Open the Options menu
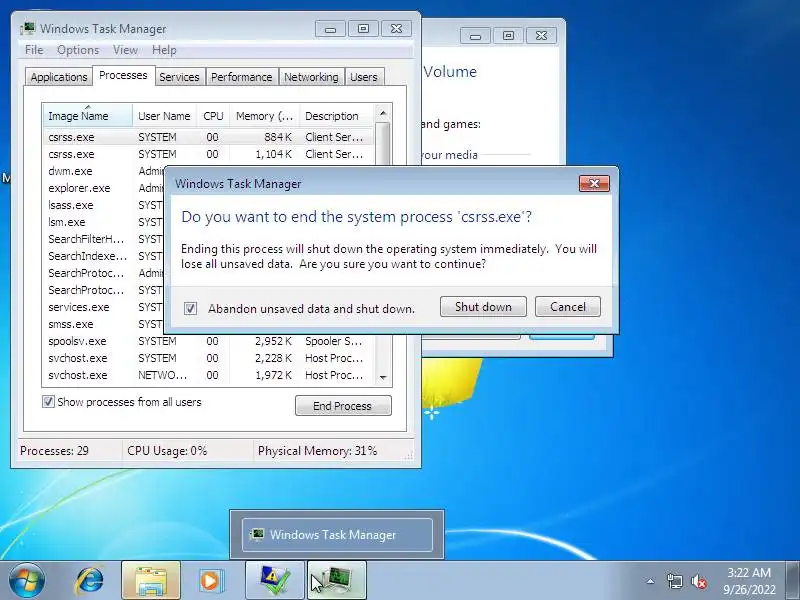Image resolution: width=800 pixels, height=600 pixels. point(78,50)
